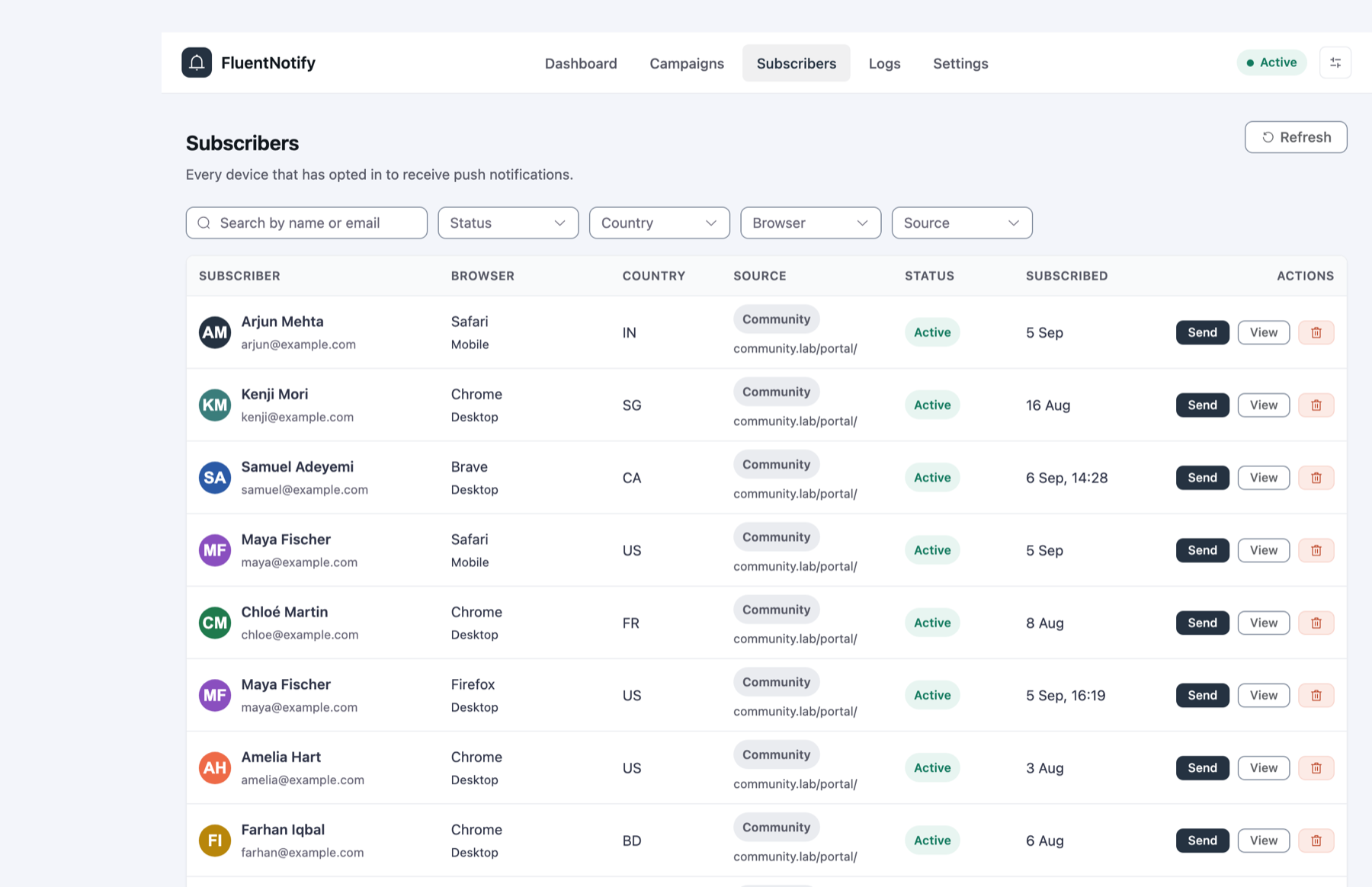
Task: Click the Active status indicator in header
Action: pos(1271,62)
